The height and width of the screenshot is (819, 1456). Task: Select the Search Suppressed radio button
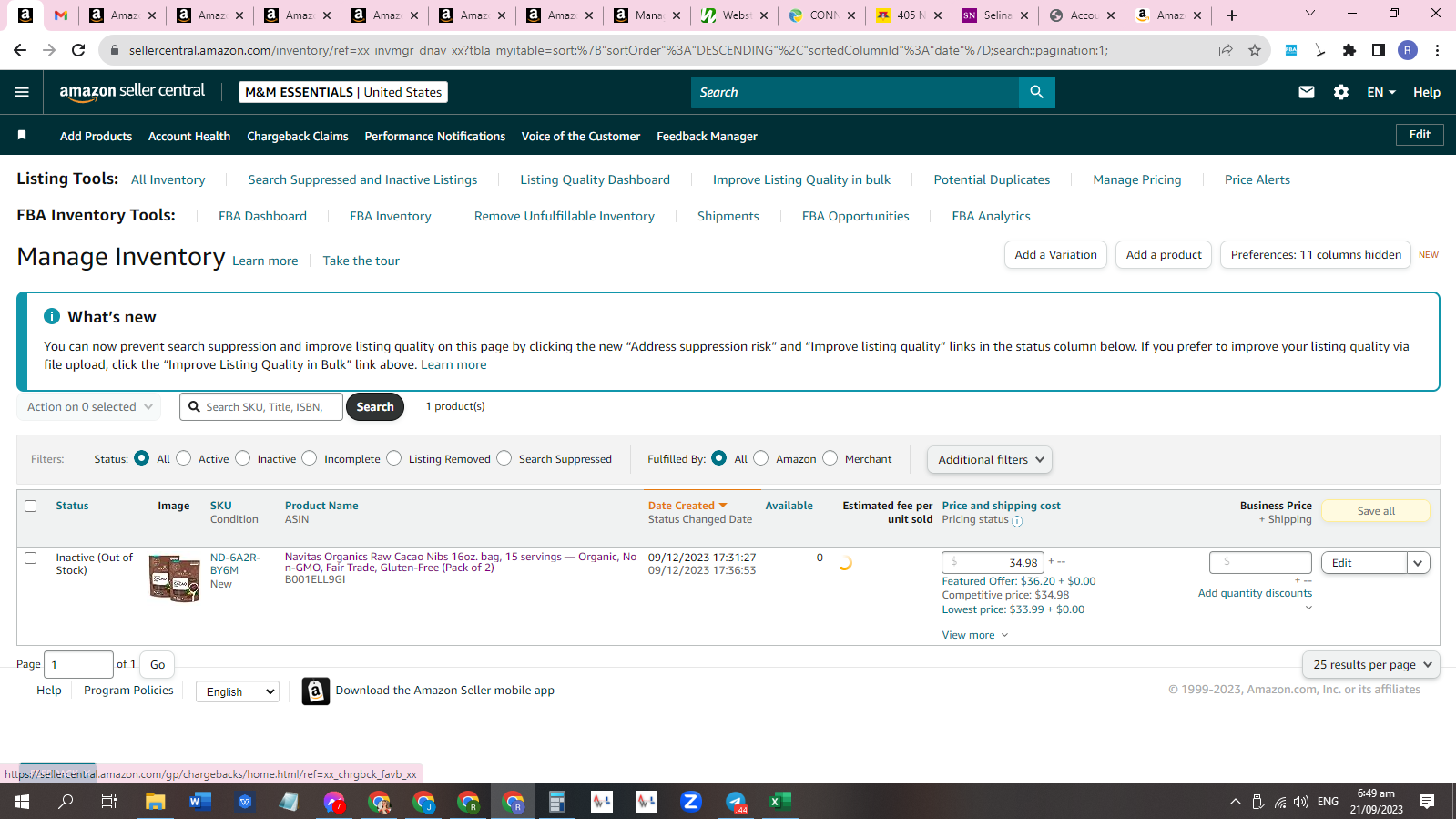[x=504, y=458]
